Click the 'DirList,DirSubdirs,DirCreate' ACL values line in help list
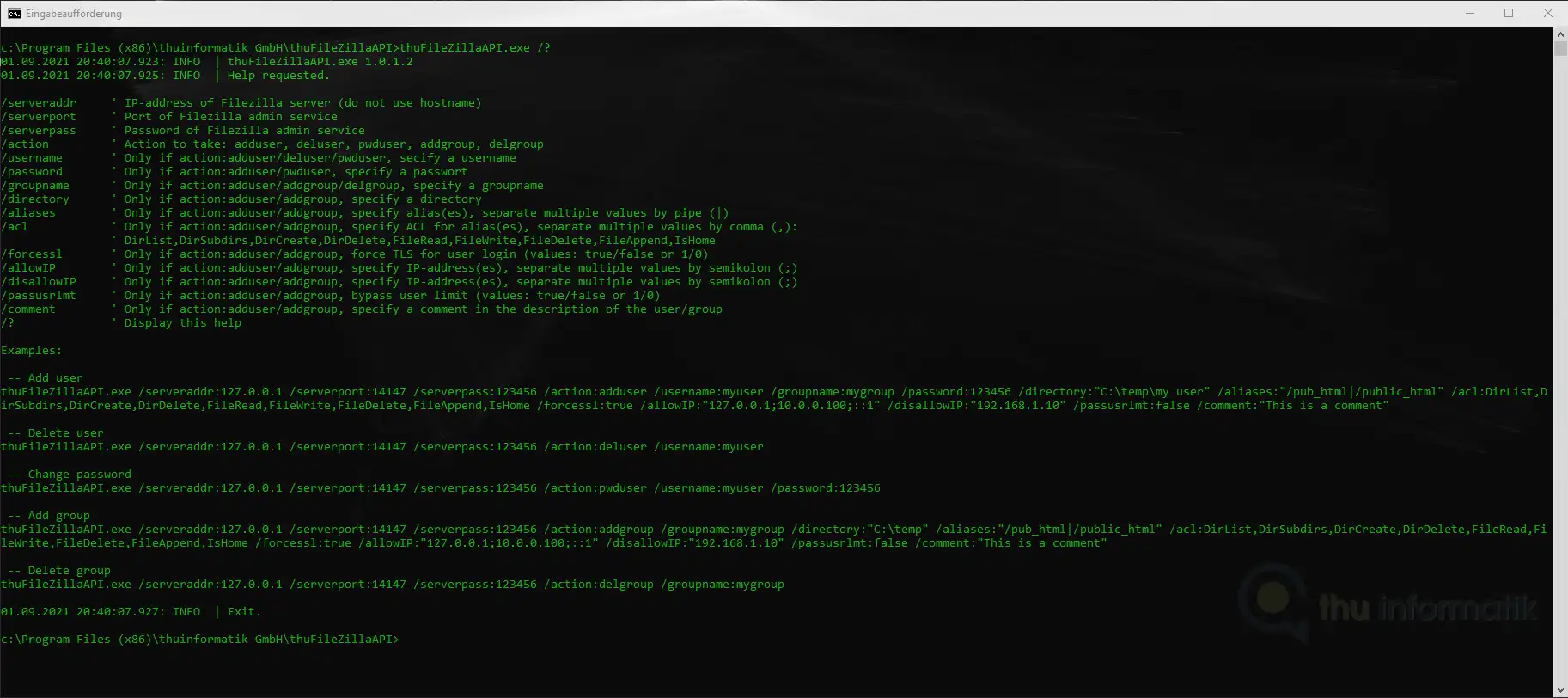The height and width of the screenshot is (698, 1568). click(x=419, y=241)
